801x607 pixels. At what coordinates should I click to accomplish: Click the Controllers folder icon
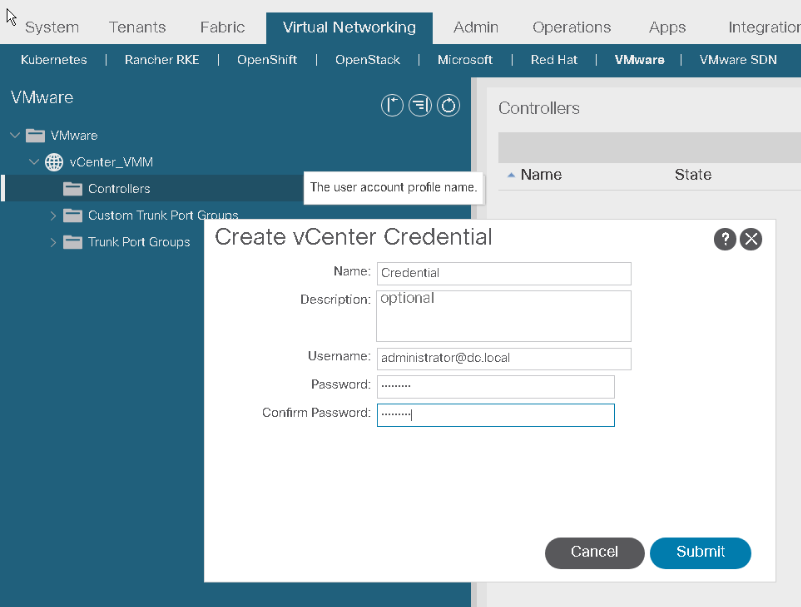pyautogui.click(x=73, y=189)
